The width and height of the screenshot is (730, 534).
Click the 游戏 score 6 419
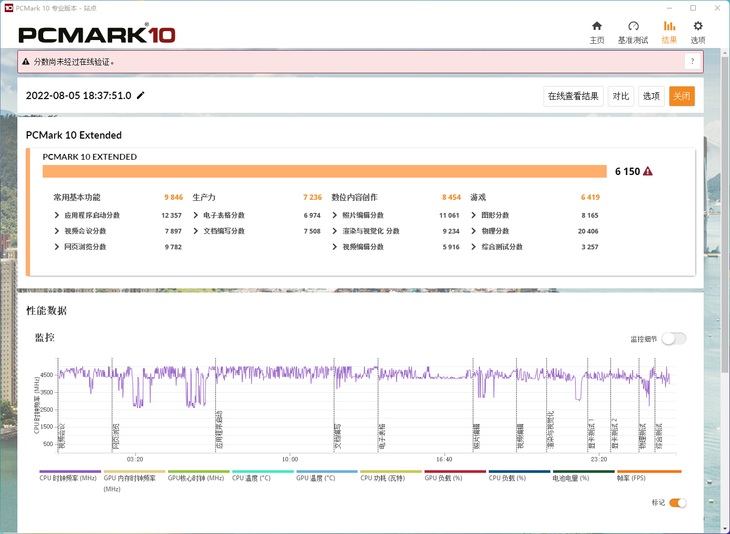click(590, 197)
